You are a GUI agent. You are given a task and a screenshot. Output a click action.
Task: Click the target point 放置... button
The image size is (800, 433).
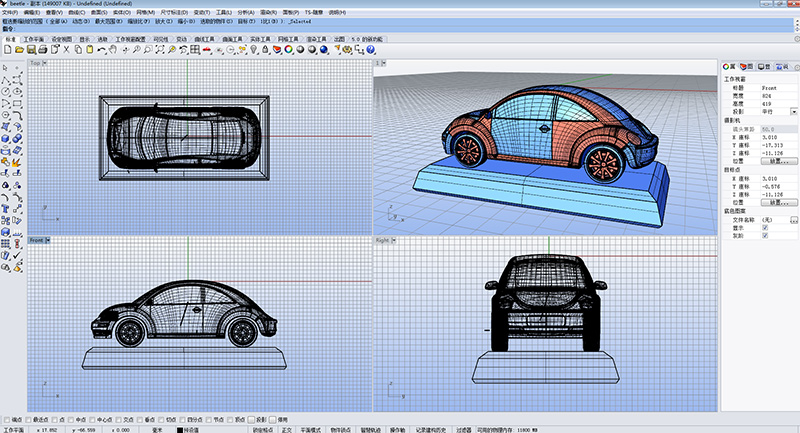pos(779,202)
